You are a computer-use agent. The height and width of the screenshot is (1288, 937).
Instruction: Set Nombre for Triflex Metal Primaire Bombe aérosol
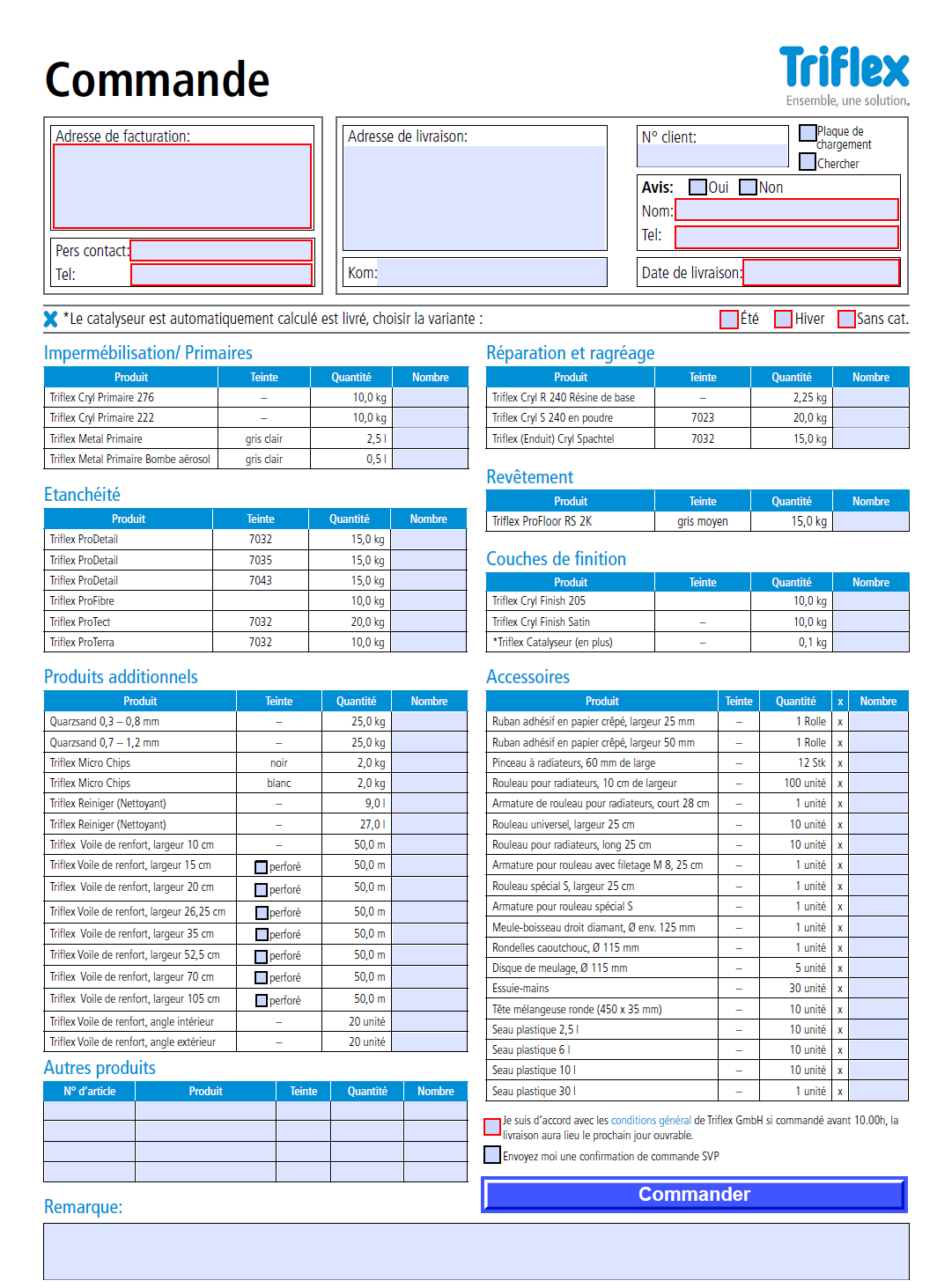coord(430,459)
